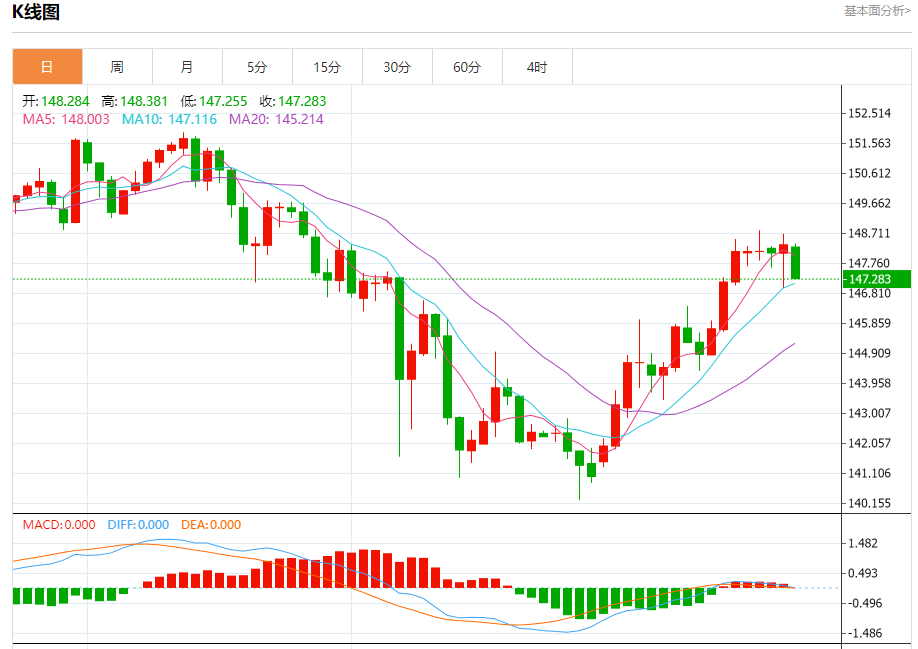
Task: Switch to the 周 weekly tab
Action: click(x=117, y=67)
